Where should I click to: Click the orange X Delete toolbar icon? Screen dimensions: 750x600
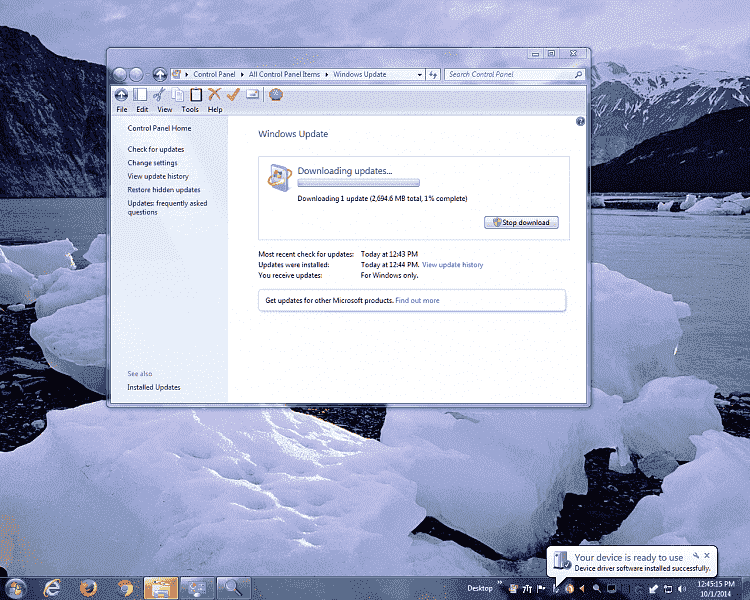click(214, 94)
